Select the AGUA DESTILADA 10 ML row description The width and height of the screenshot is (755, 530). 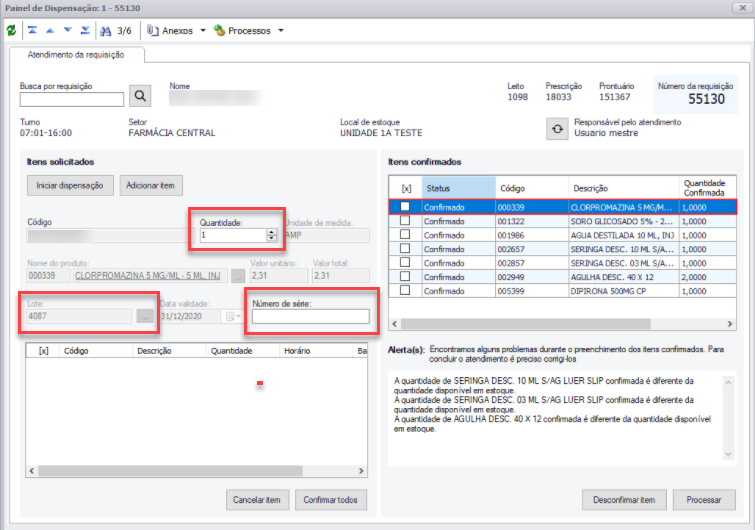tap(624, 235)
